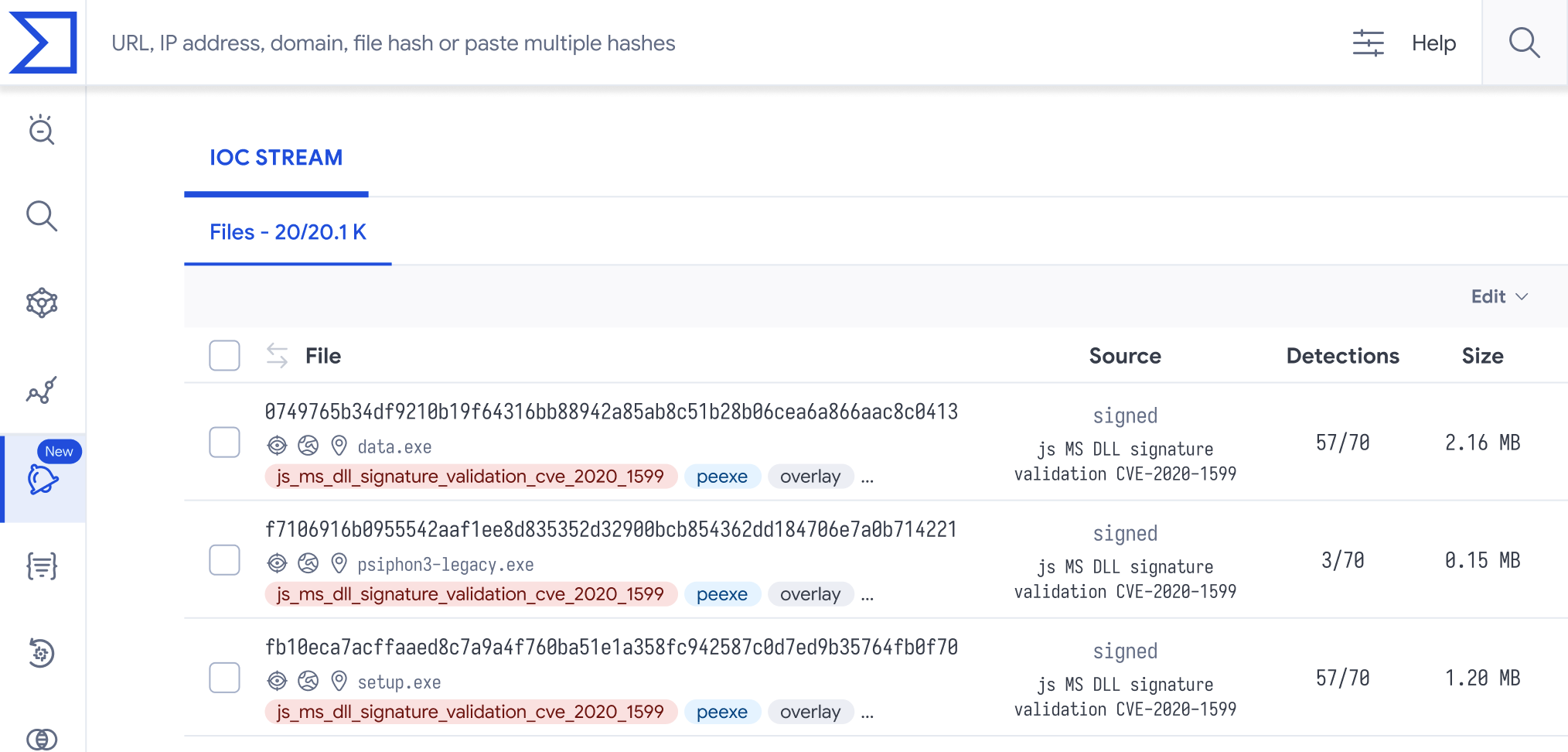Click the VirusTotal sigma logo
The image size is (1568, 752).
coord(43,43)
